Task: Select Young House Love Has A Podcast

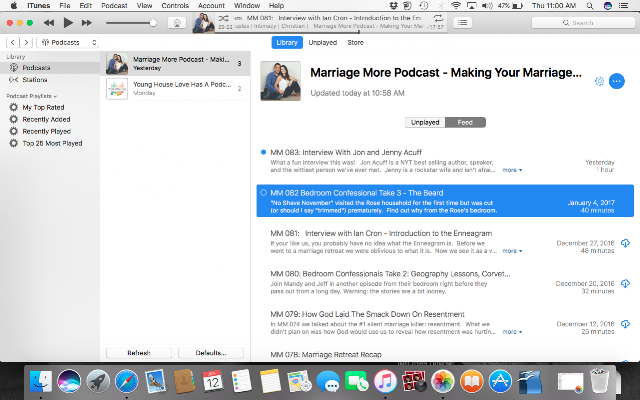Action: pyautogui.click(x=175, y=88)
